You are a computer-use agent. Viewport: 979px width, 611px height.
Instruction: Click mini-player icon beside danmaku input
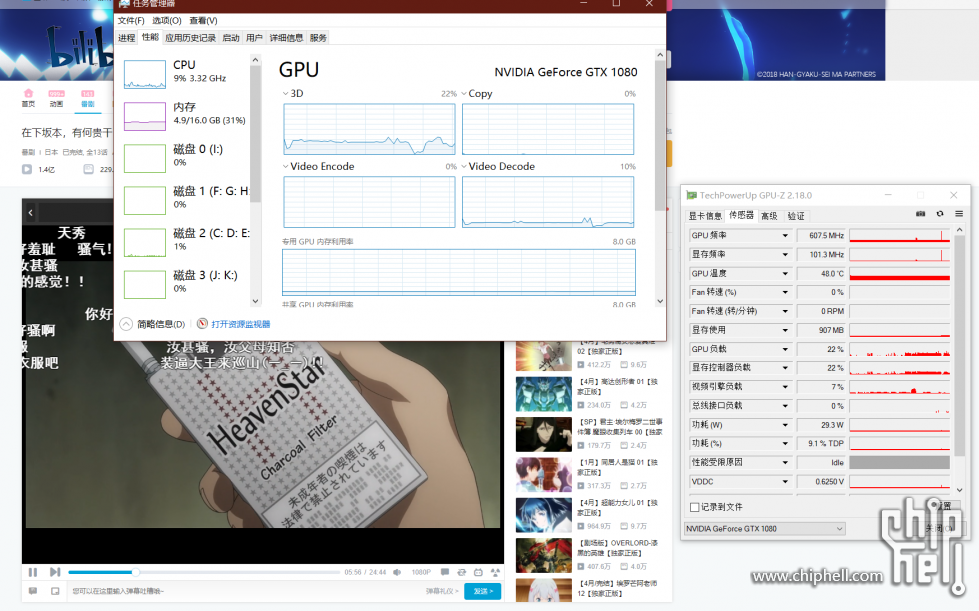click(55, 591)
